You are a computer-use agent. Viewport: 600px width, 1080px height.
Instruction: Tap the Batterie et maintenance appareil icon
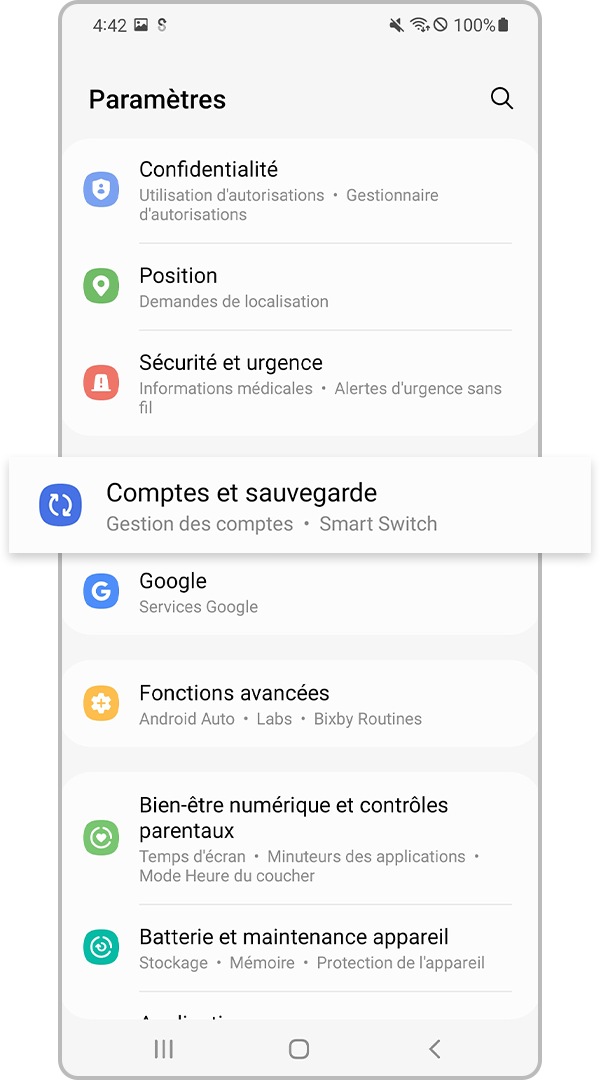(x=101, y=948)
